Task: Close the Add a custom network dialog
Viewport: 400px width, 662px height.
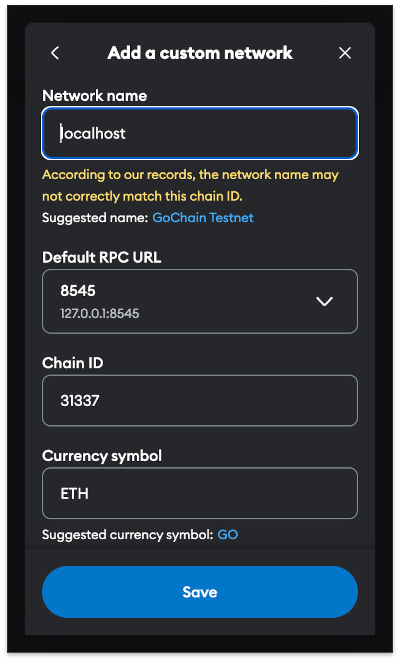Action: [x=345, y=53]
